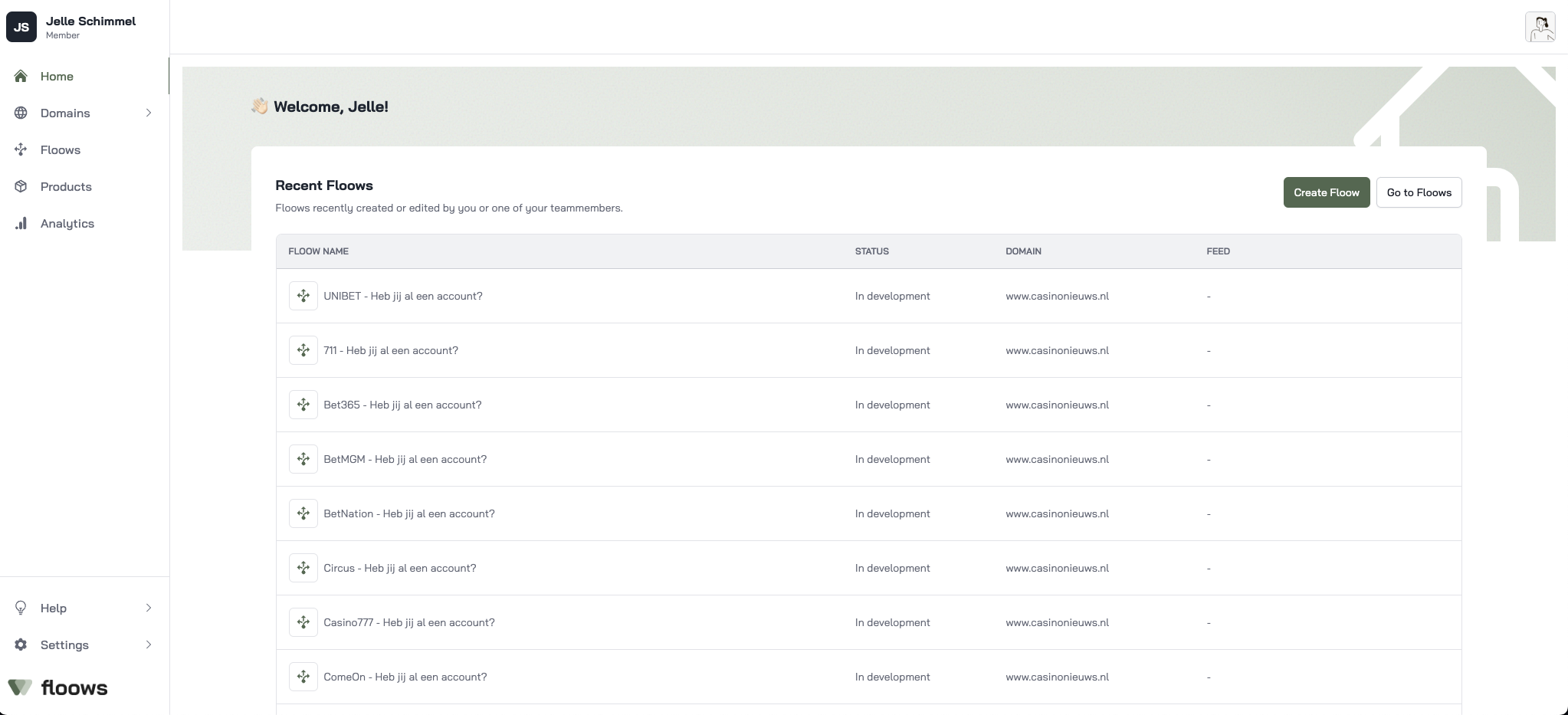Click the Products box icon
Viewport: 1568px width, 715px height.
[21, 186]
